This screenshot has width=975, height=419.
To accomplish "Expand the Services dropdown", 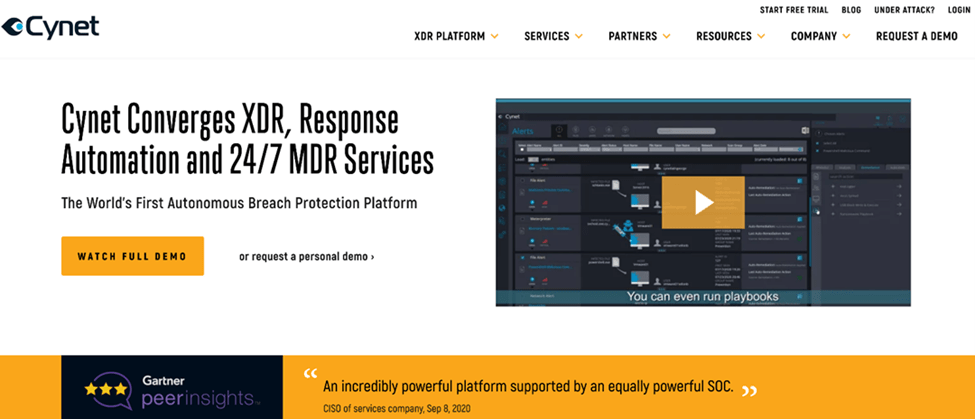I will click(x=553, y=36).
